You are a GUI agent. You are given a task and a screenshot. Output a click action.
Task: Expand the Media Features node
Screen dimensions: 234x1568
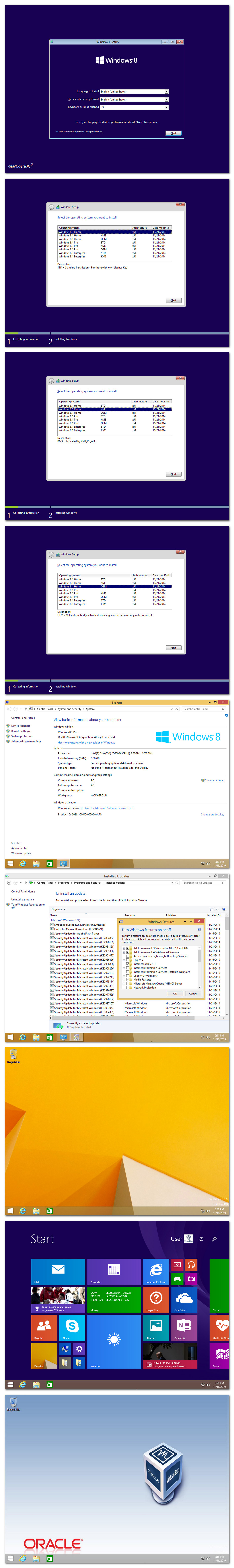[123, 979]
